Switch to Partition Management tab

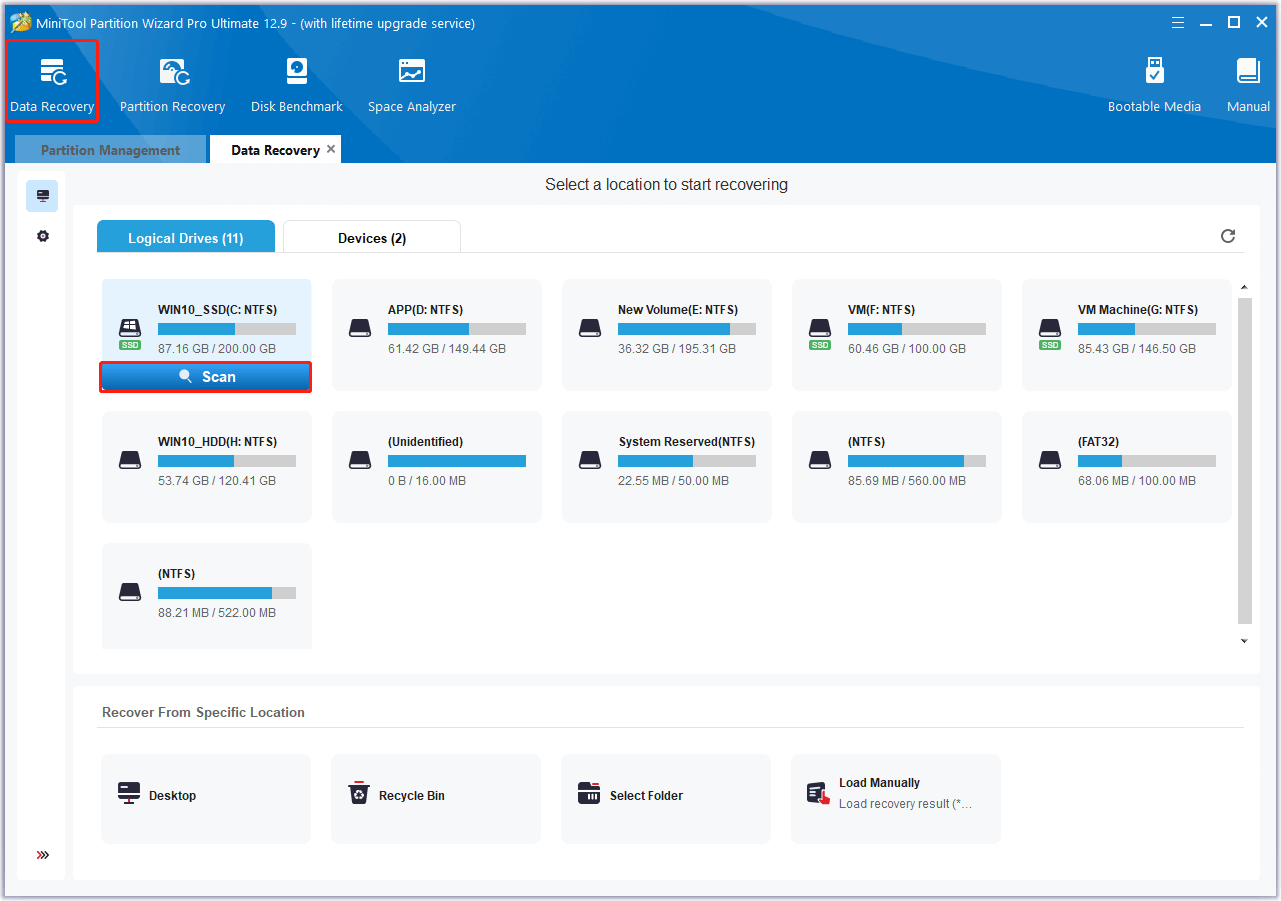coord(110,150)
